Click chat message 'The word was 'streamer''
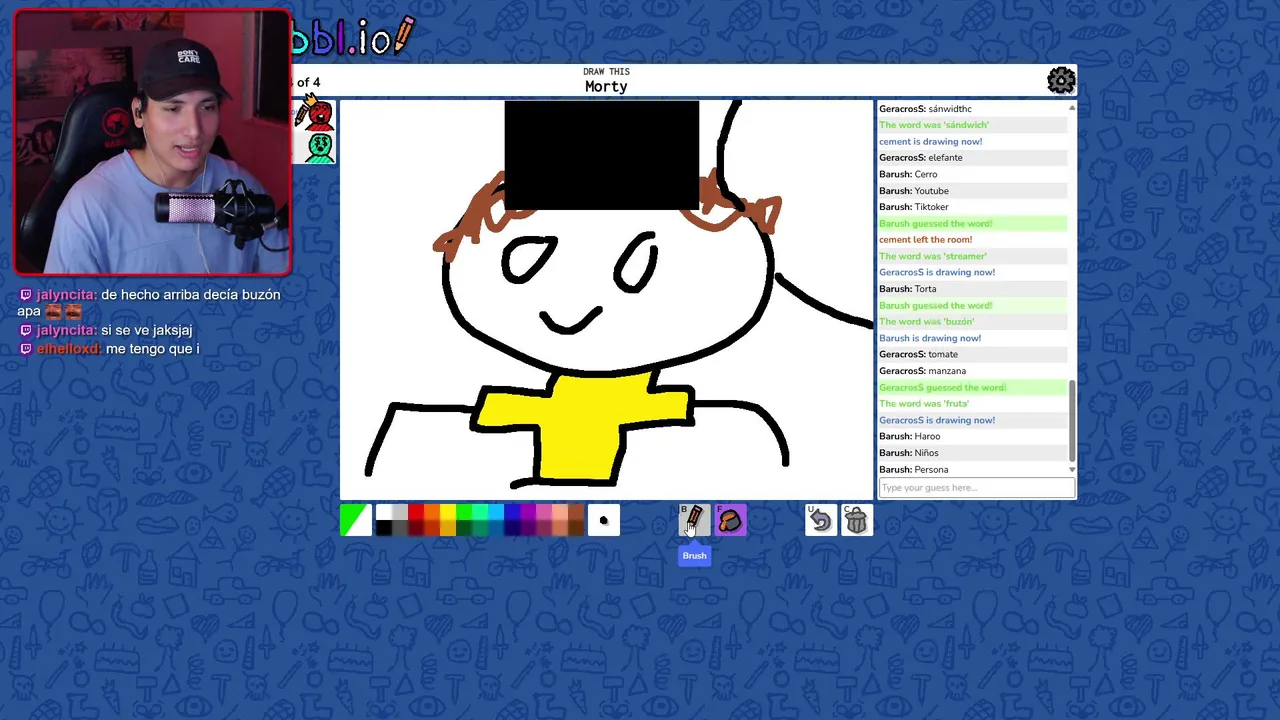Screen dimensions: 1280x720 point(933,256)
